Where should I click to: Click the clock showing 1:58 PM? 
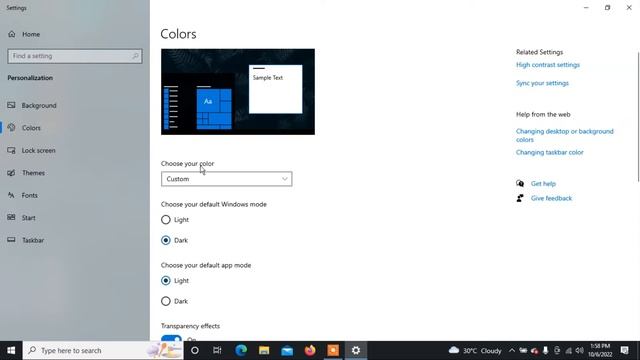(600, 350)
